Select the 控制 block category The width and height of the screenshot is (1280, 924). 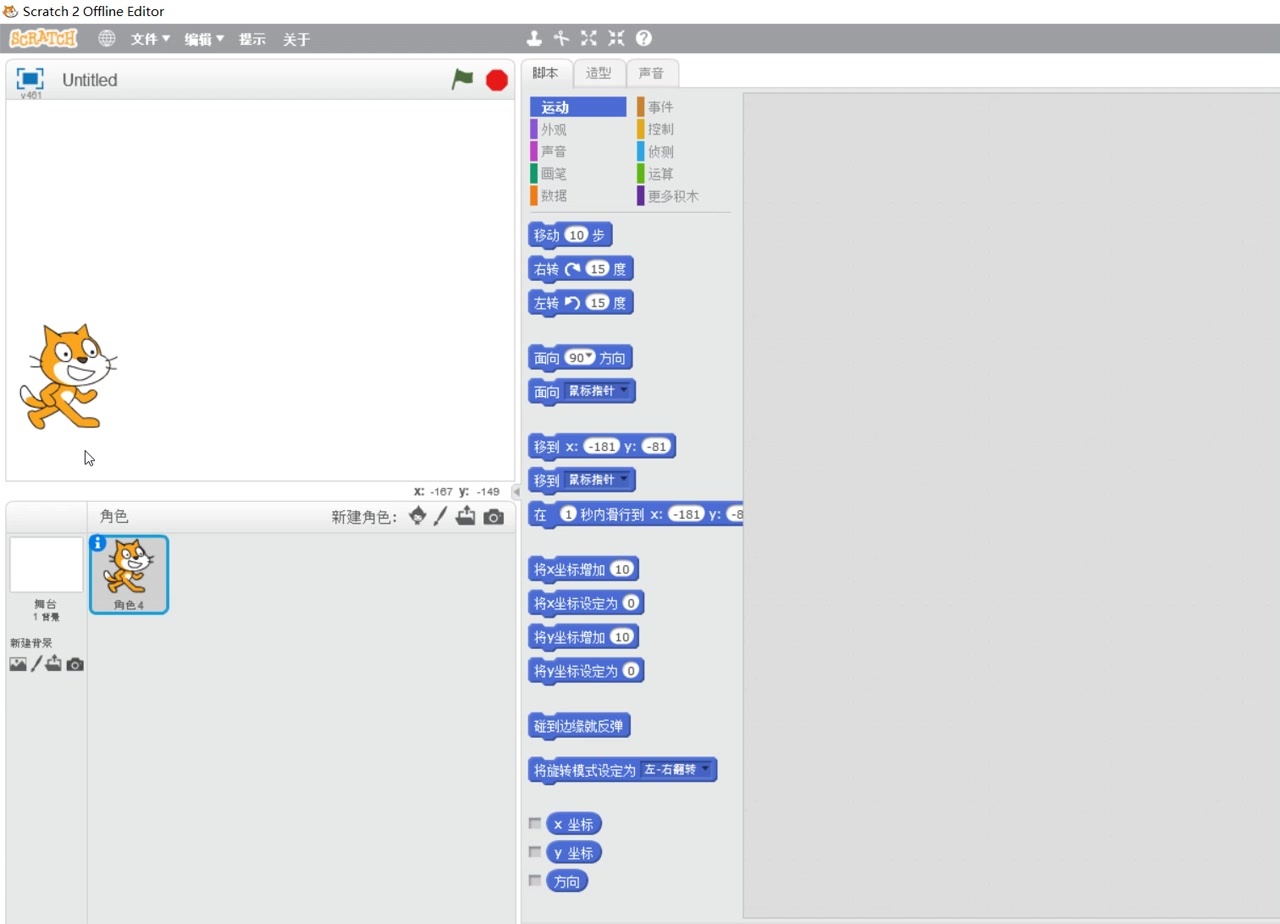[684, 129]
